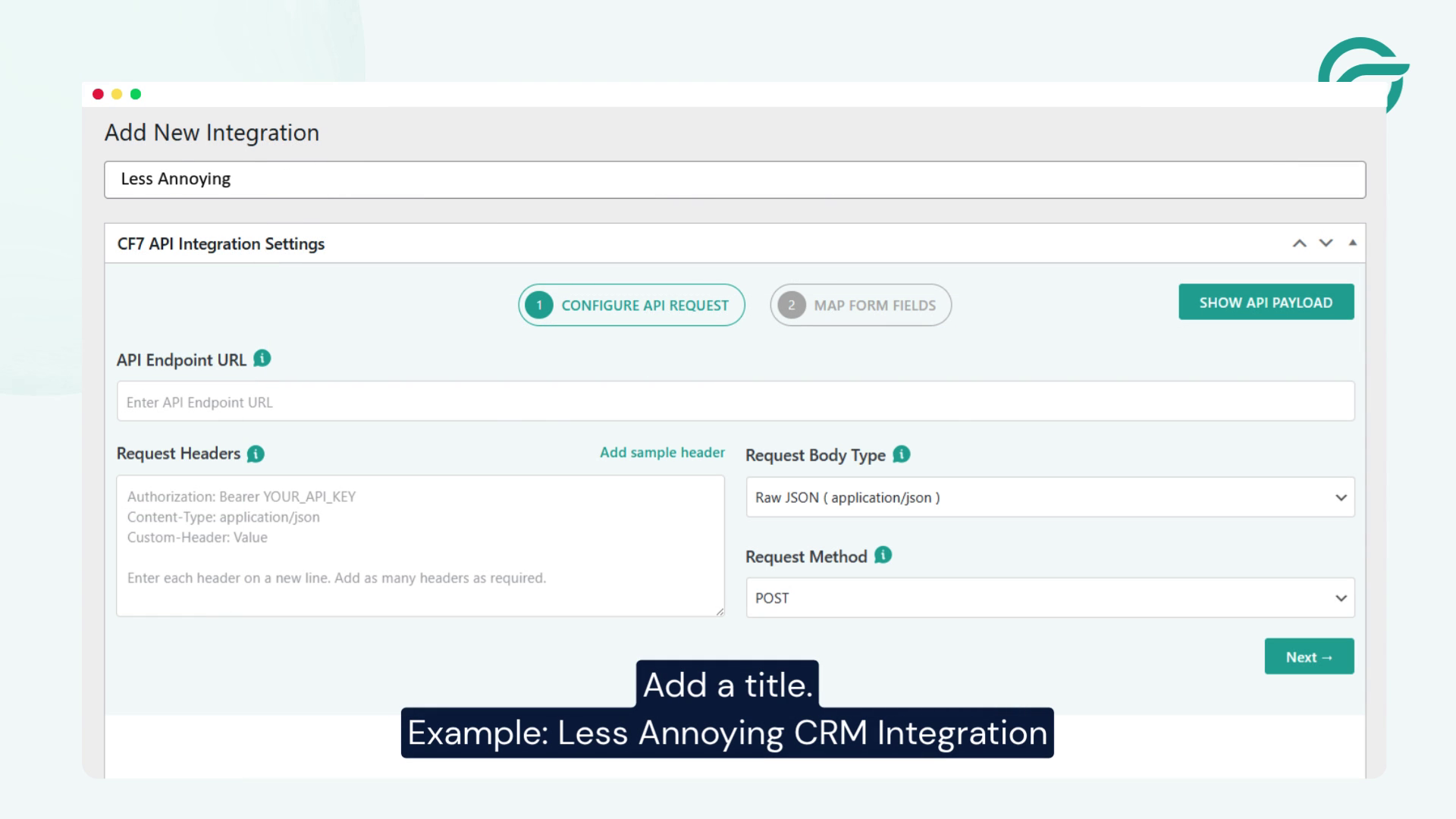This screenshot has width=1456, height=819.
Task: Click the Add New Integration heading
Action: (x=212, y=133)
